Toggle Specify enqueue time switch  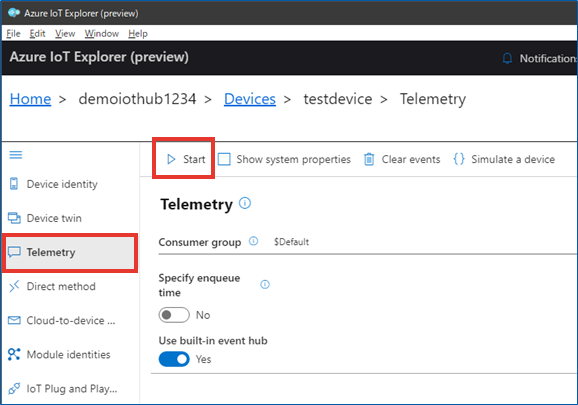coord(174,315)
